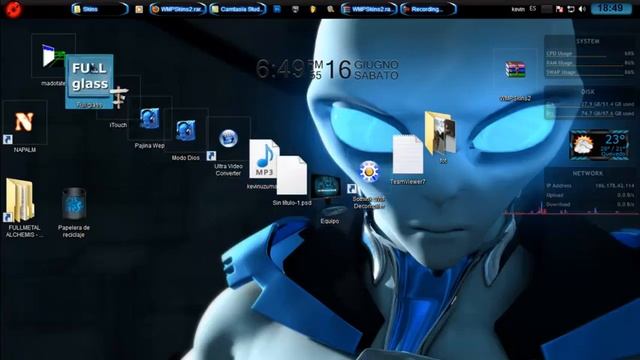Click the yellow shield icon in taskbar
640x360 pixels.
click(x=313, y=9)
